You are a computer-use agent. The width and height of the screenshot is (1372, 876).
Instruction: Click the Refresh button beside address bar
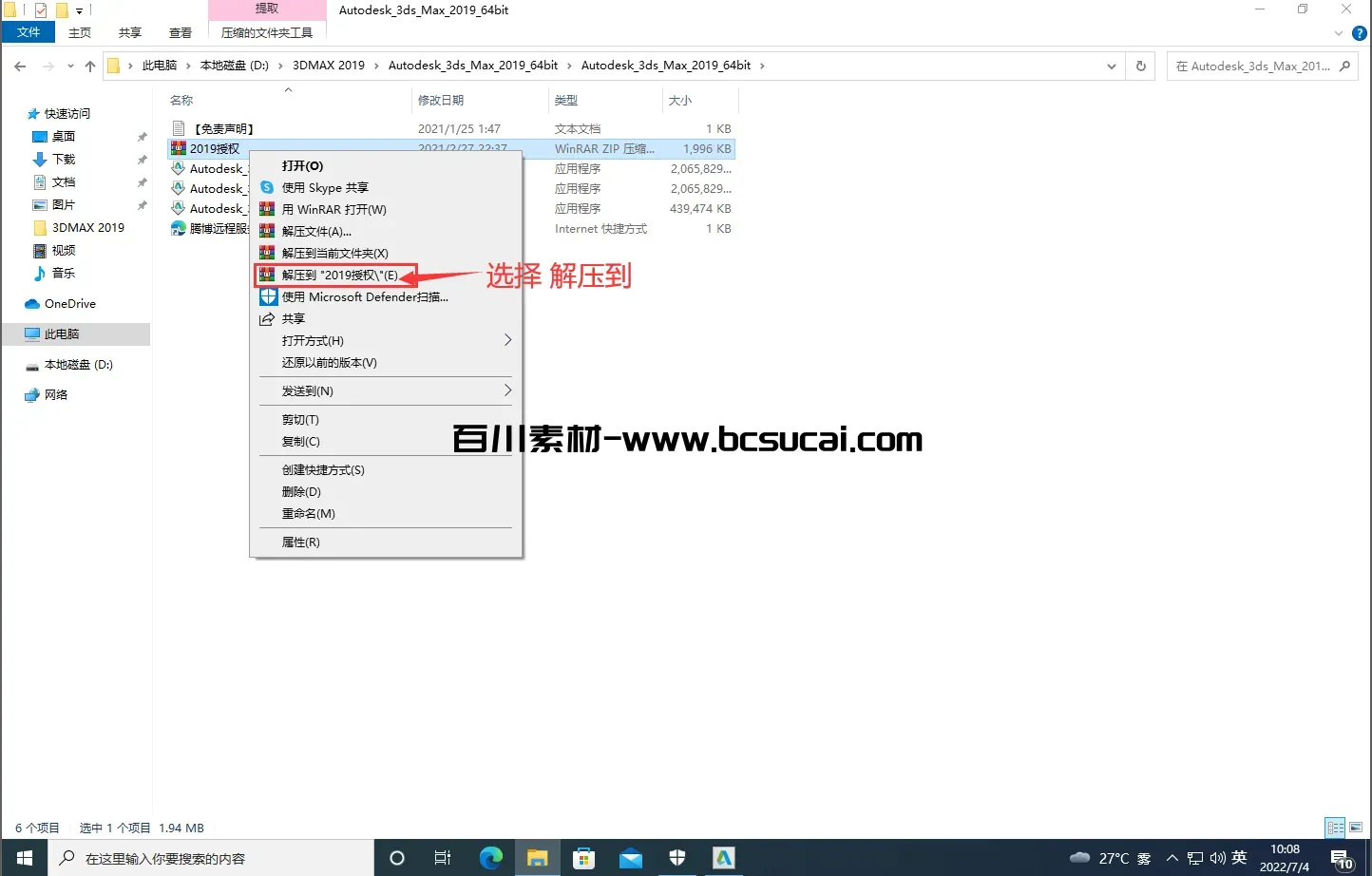[1140, 66]
